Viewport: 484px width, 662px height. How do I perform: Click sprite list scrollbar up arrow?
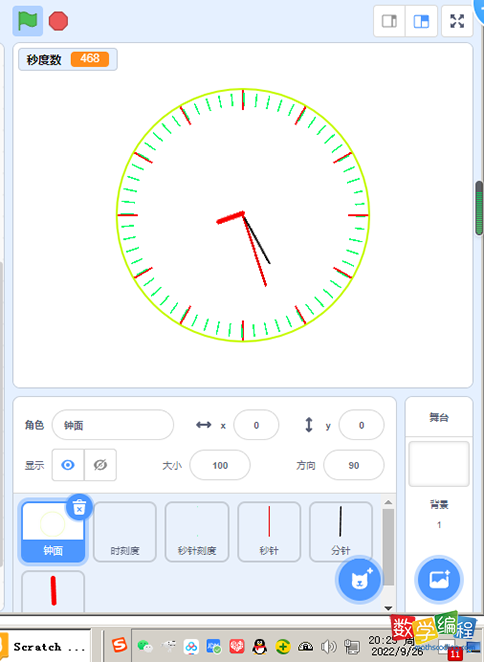[x=388, y=502]
